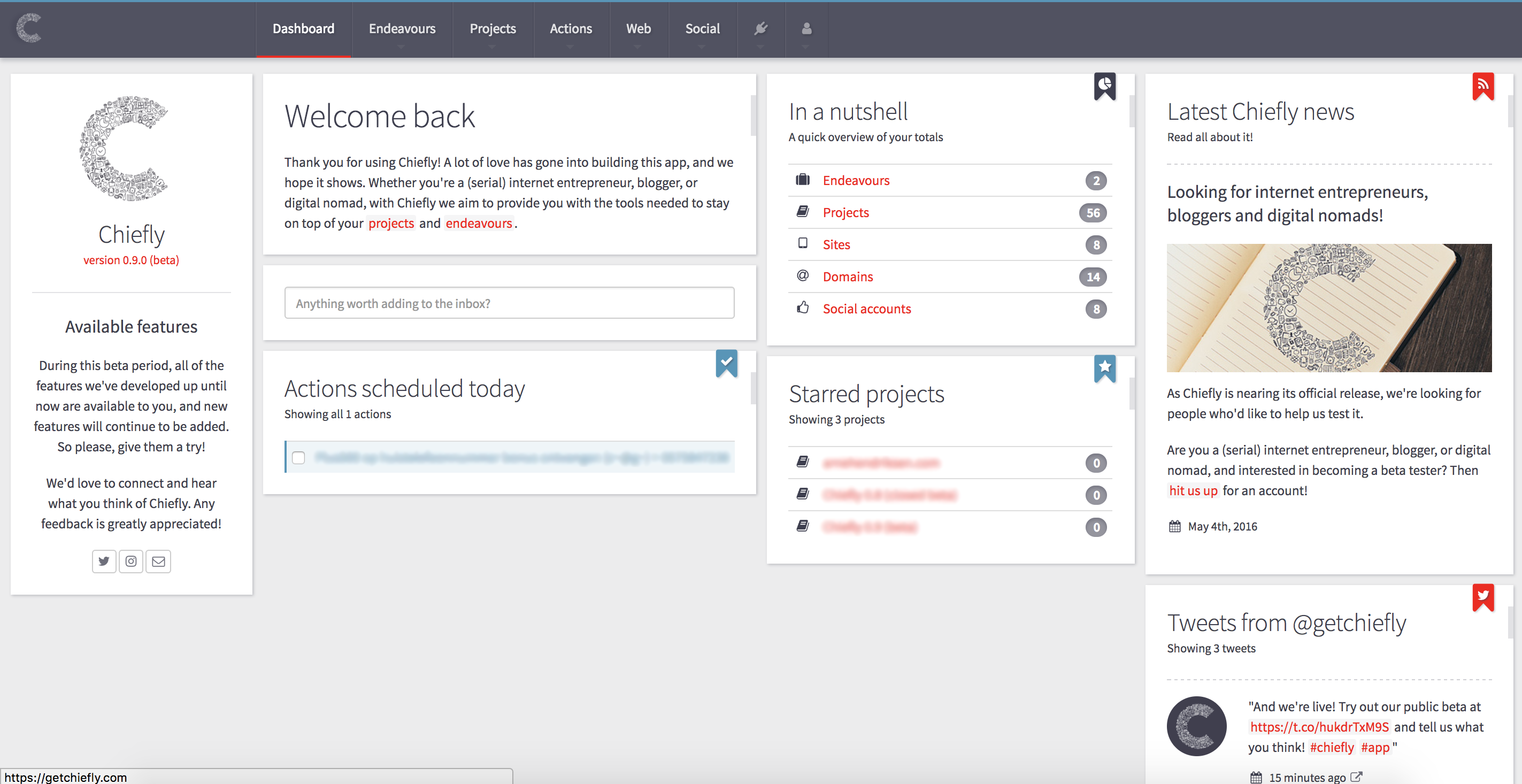The height and width of the screenshot is (784, 1522).
Task: Open Chiefly's Instagram profile button
Action: pos(131,560)
